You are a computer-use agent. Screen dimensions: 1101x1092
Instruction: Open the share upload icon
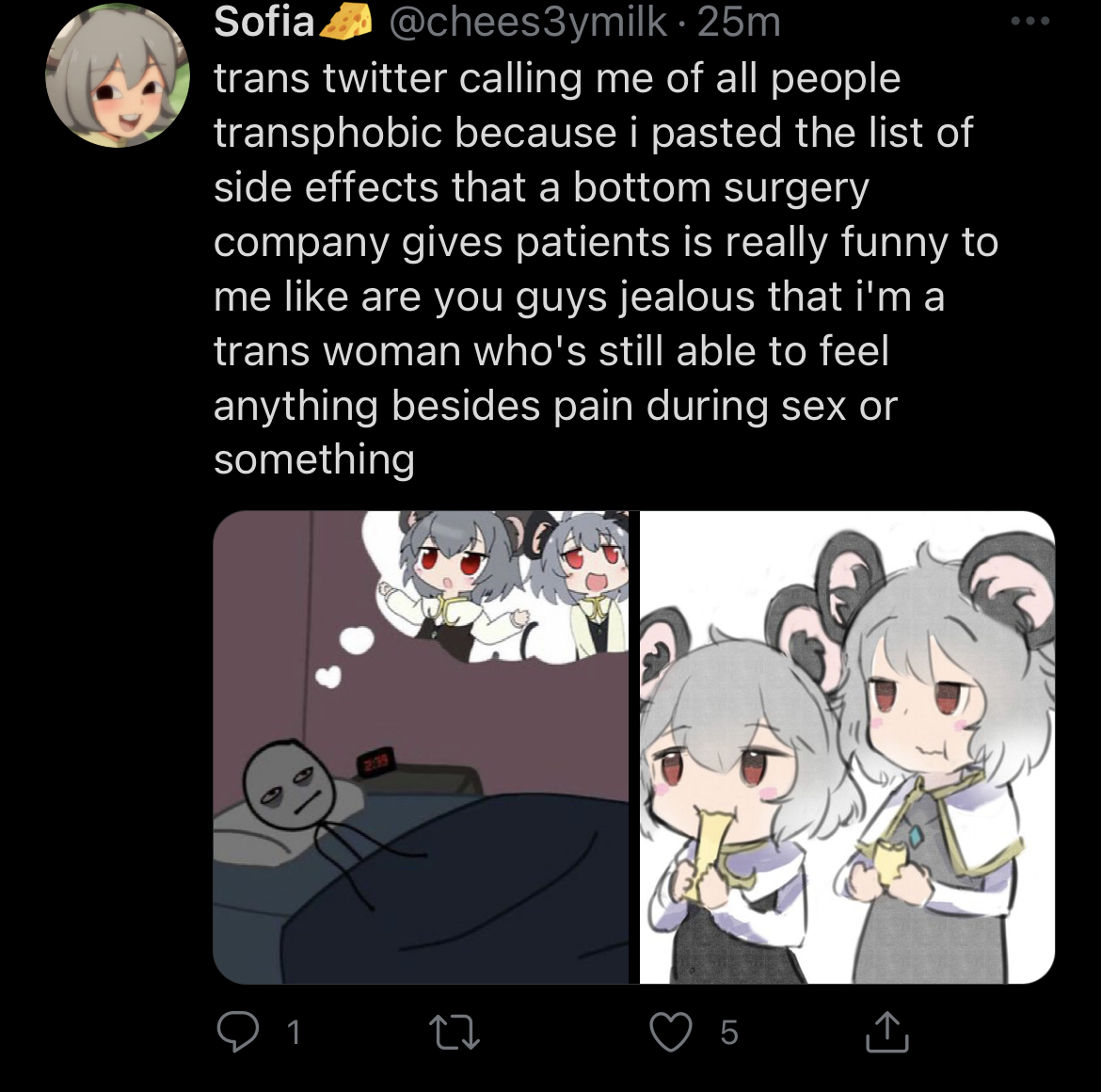point(886,1031)
